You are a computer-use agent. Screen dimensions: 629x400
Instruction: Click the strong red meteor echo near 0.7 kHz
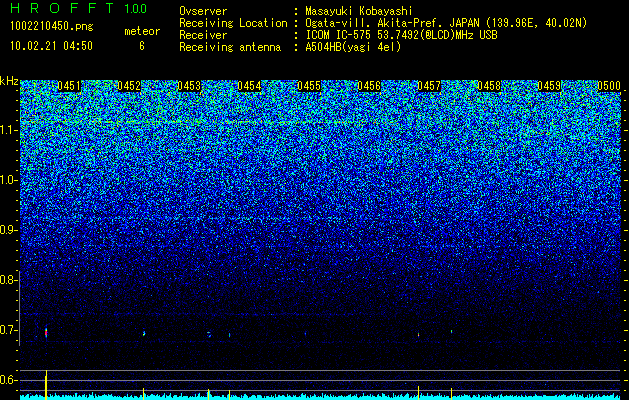(46, 333)
